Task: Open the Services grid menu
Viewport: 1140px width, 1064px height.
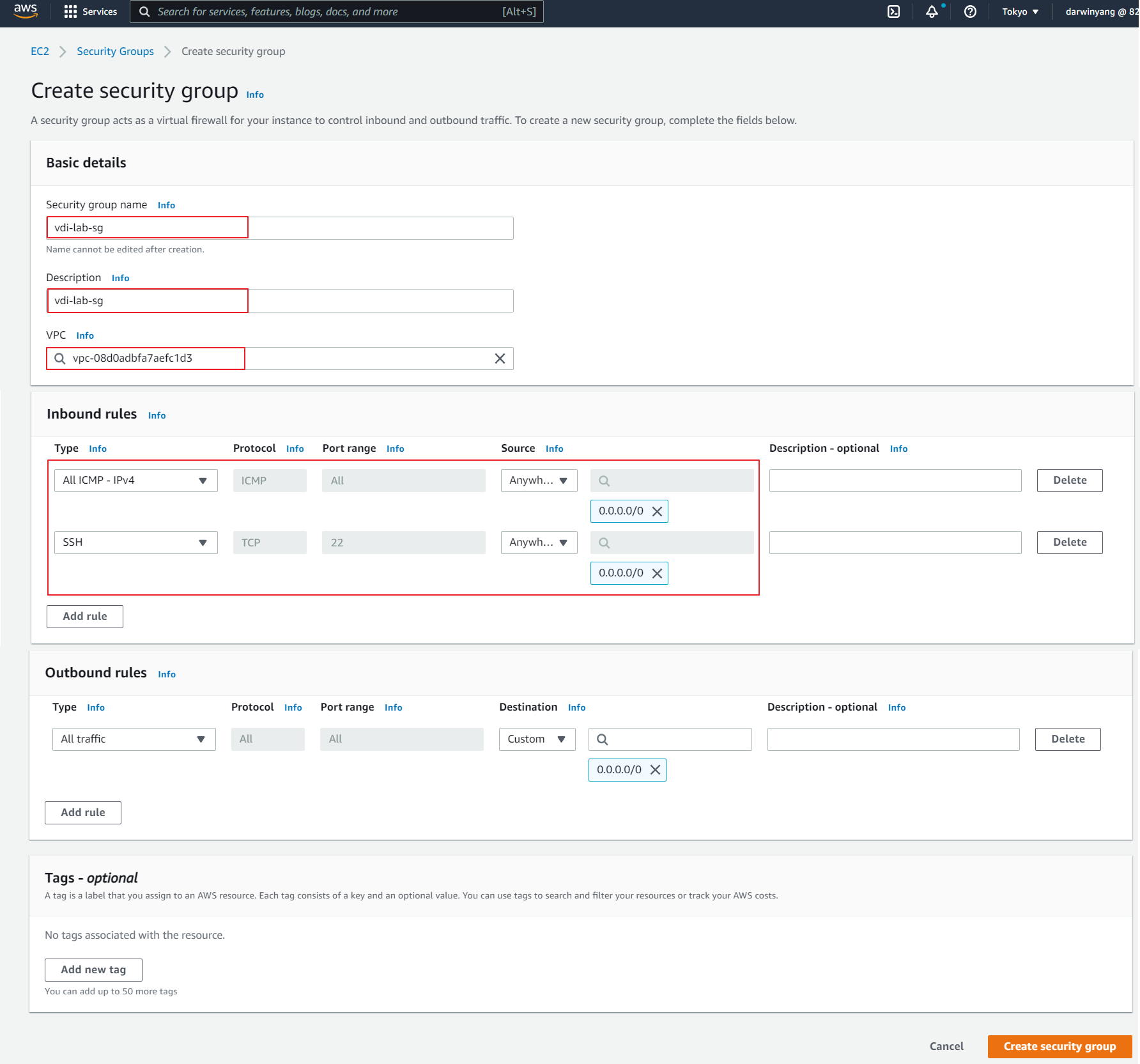Action: click(90, 12)
